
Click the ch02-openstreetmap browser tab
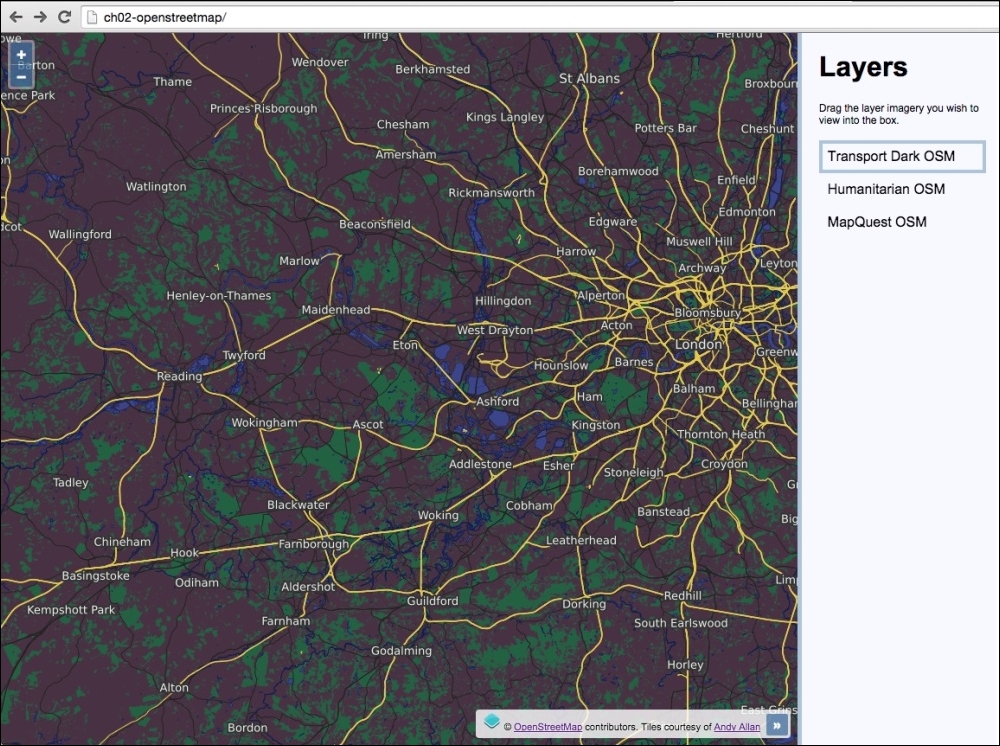tap(160, 16)
